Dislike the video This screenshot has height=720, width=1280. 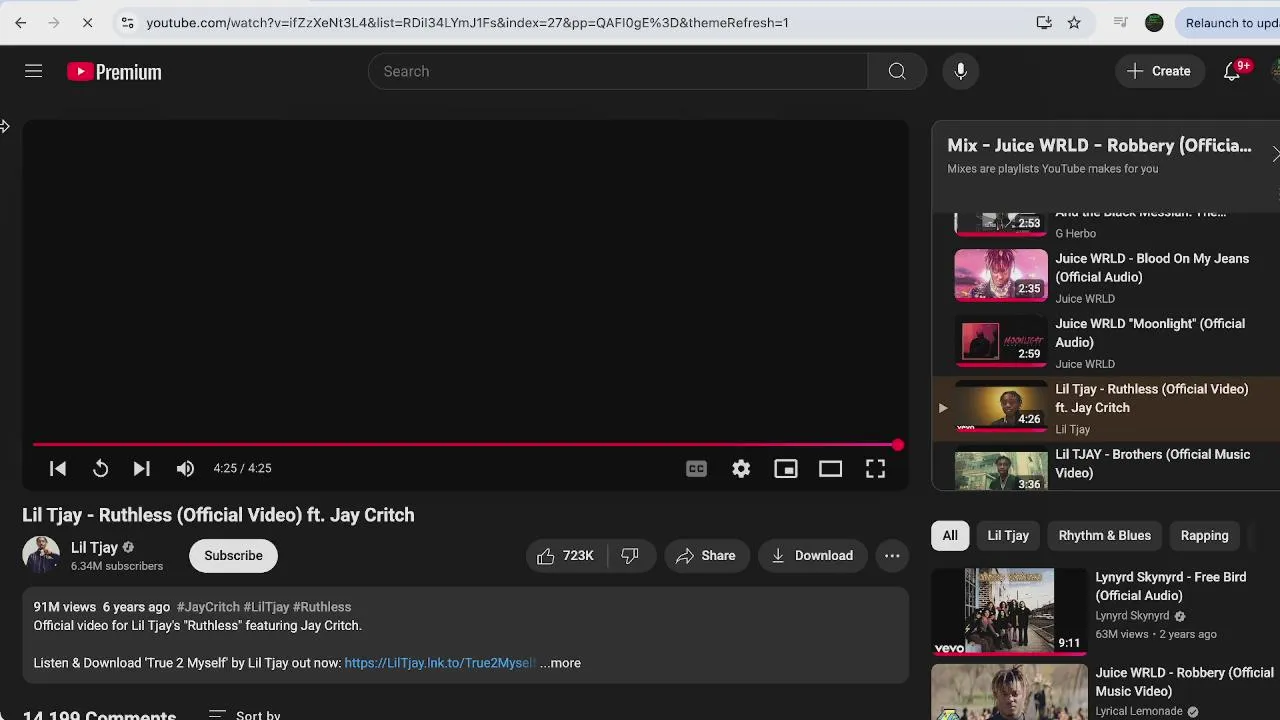click(x=630, y=555)
